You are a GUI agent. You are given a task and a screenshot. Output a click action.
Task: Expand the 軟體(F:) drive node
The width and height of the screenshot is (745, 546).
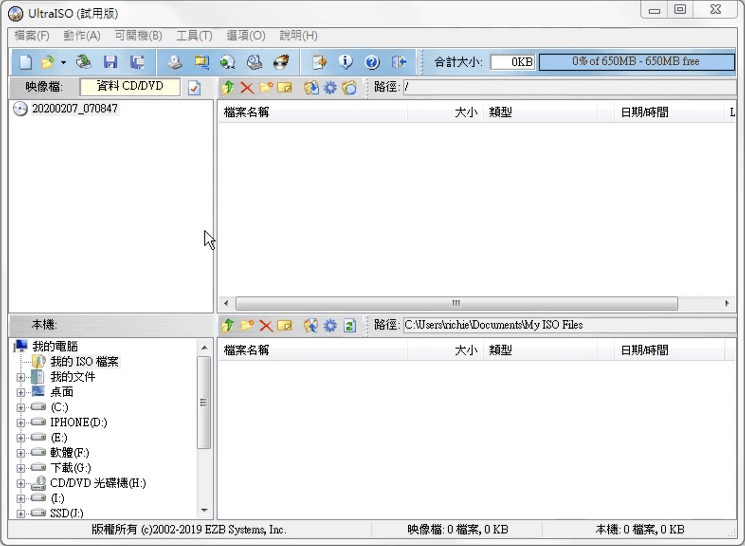coord(20,453)
